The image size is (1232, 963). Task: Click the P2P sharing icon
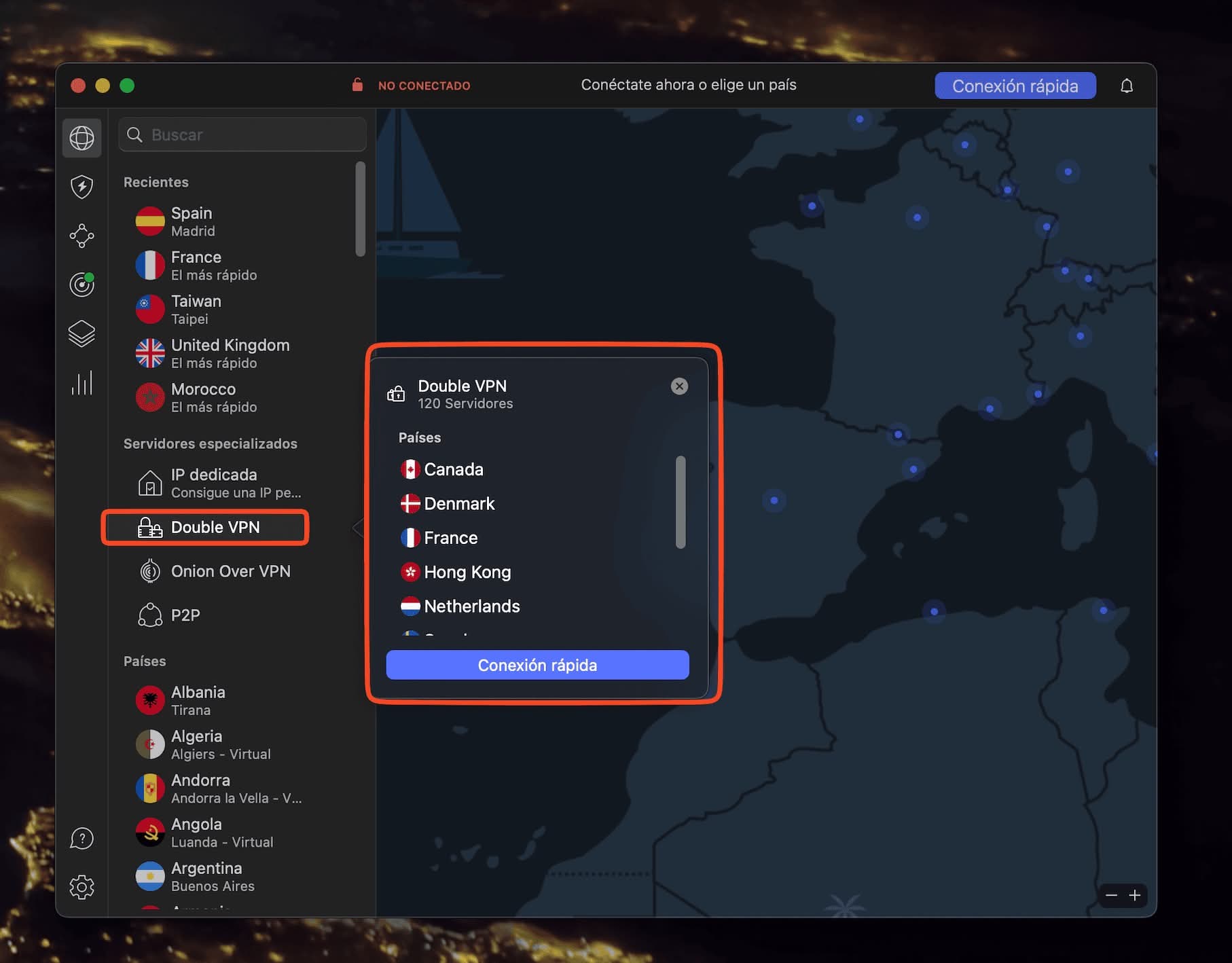150,615
